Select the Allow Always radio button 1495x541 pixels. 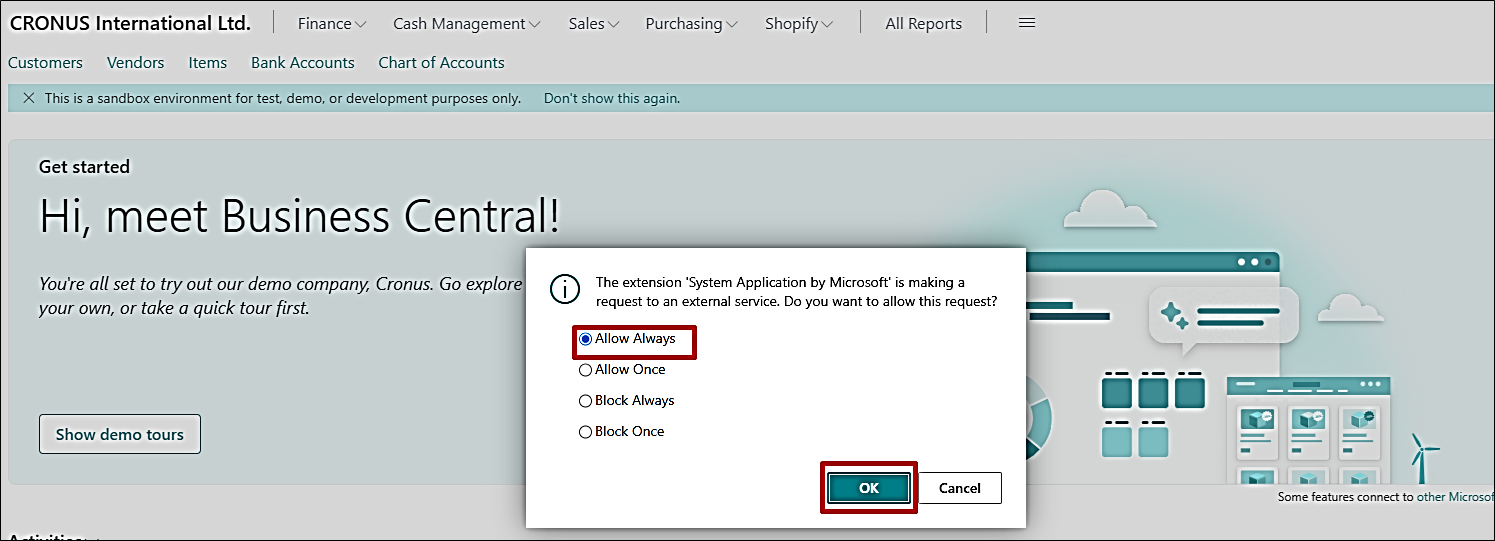pos(586,339)
